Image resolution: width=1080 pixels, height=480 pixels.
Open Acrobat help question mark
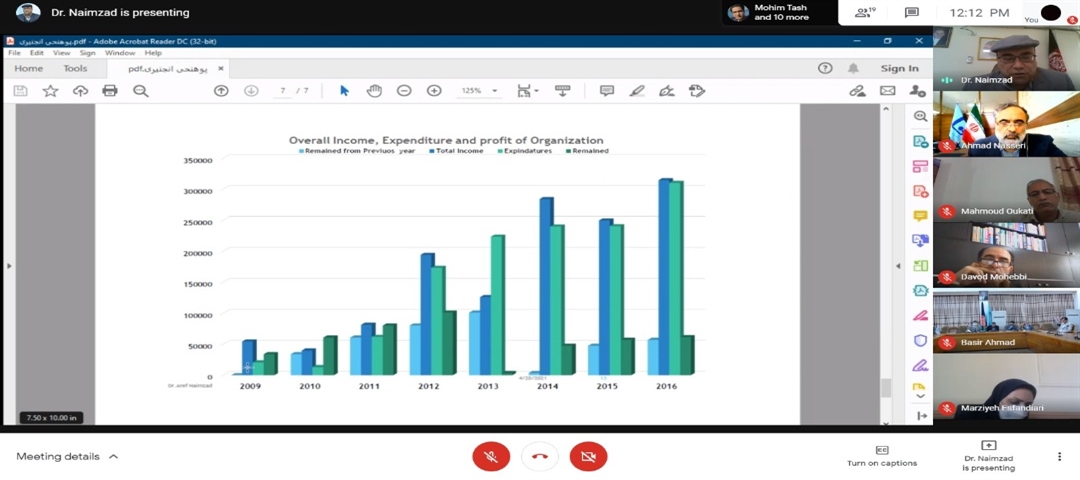click(825, 68)
